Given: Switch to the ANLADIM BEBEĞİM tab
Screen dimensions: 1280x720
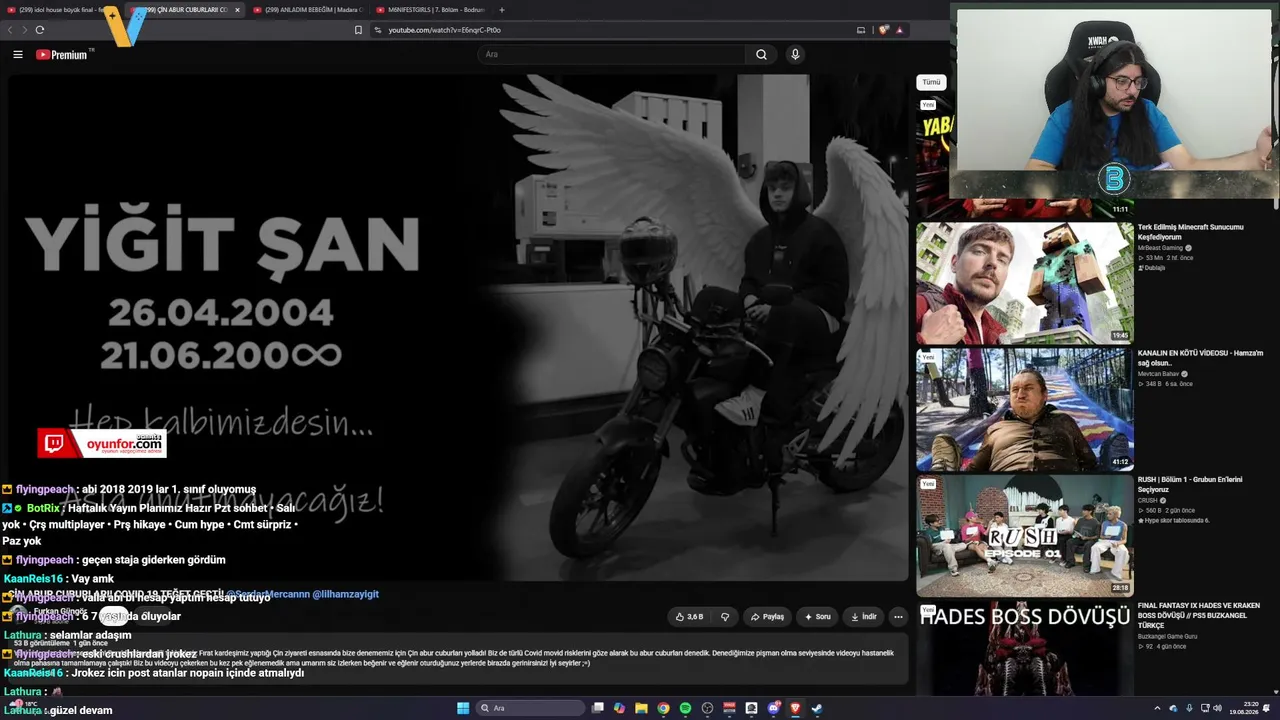Looking at the screenshot, I should pos(309,10).
